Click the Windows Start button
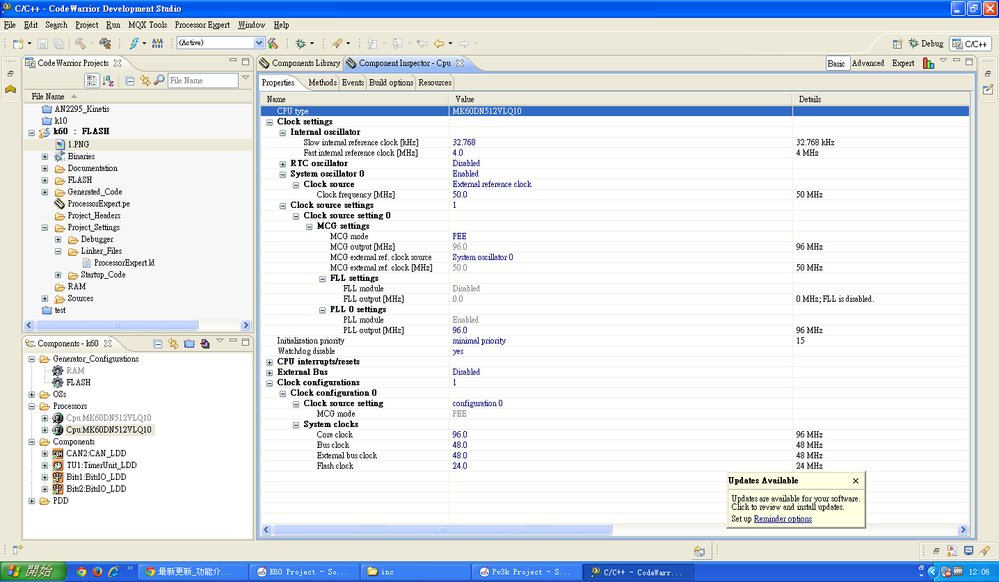The image size is (999, 582). [33, 571]
